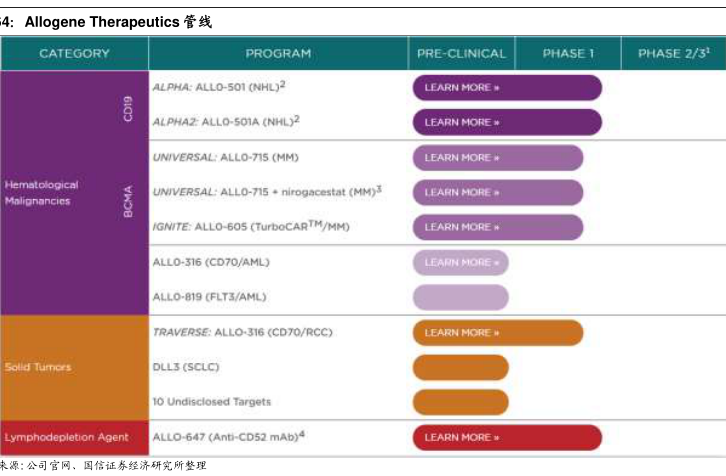The image size is (726, 476).
Task: Select the CATEGORY column header
Action: [x=74, y=53]
